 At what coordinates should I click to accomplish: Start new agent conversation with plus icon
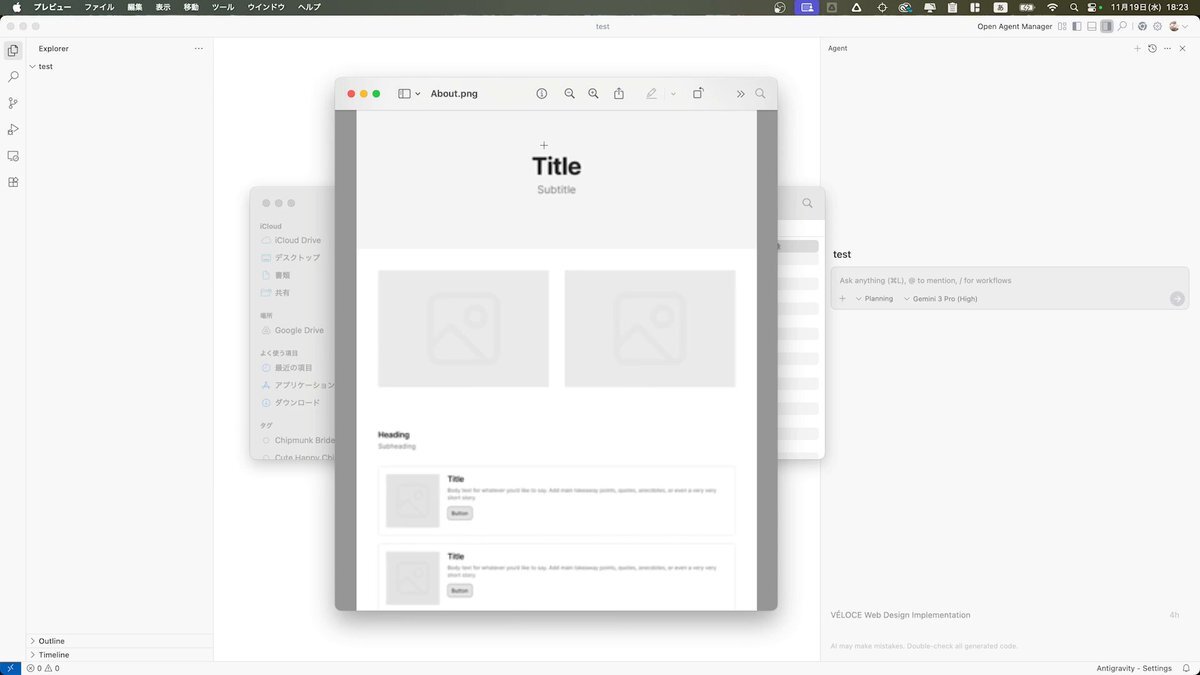click(1137, 48)
